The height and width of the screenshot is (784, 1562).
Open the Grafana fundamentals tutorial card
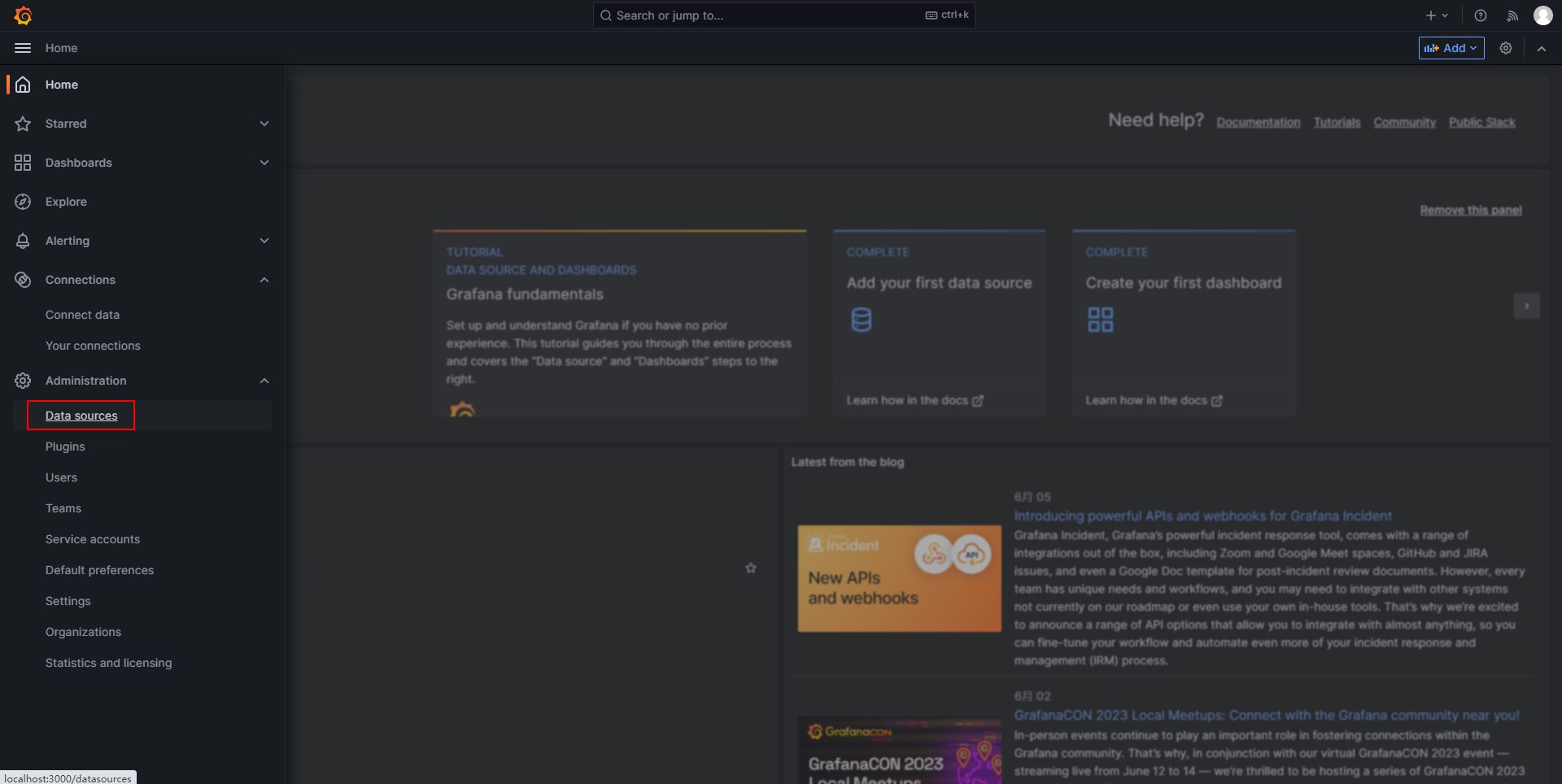coord(620,324)
